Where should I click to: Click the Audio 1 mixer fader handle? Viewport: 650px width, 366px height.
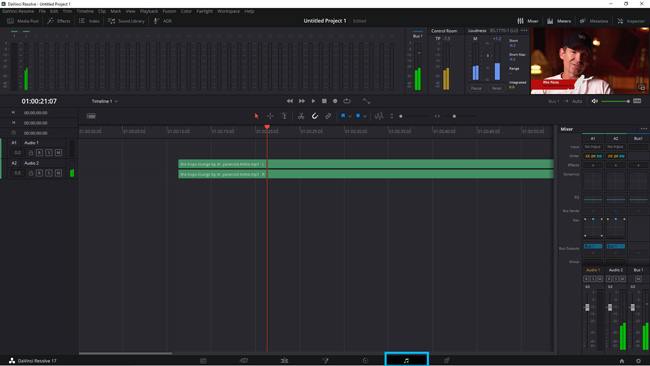(587, 307)
